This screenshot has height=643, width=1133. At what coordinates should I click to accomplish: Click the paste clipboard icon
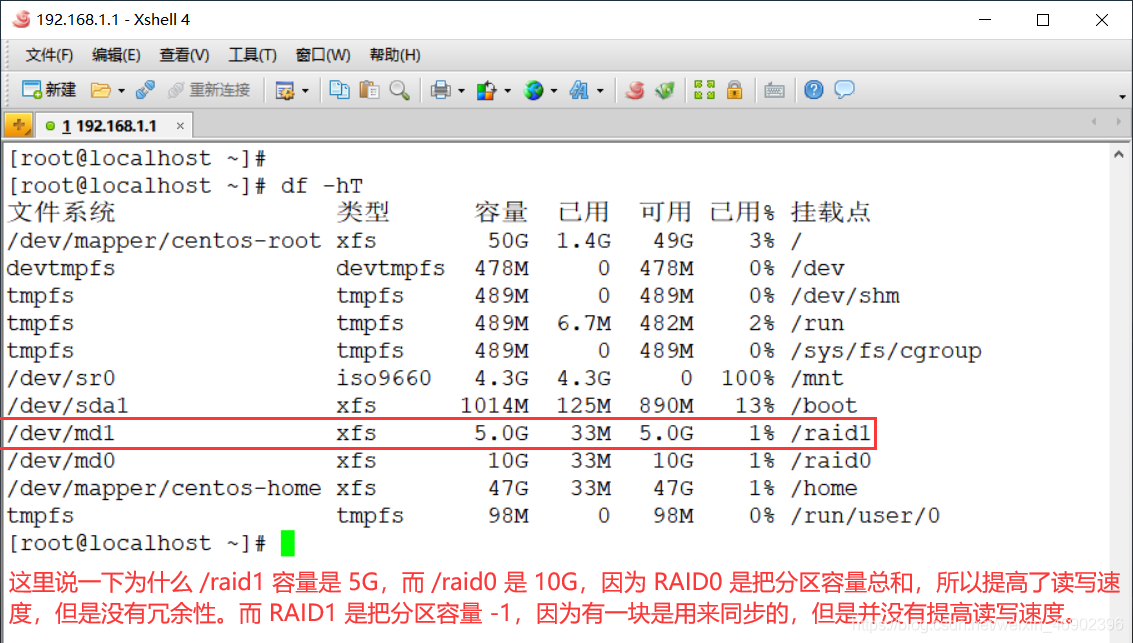click(x=369, y=90)
